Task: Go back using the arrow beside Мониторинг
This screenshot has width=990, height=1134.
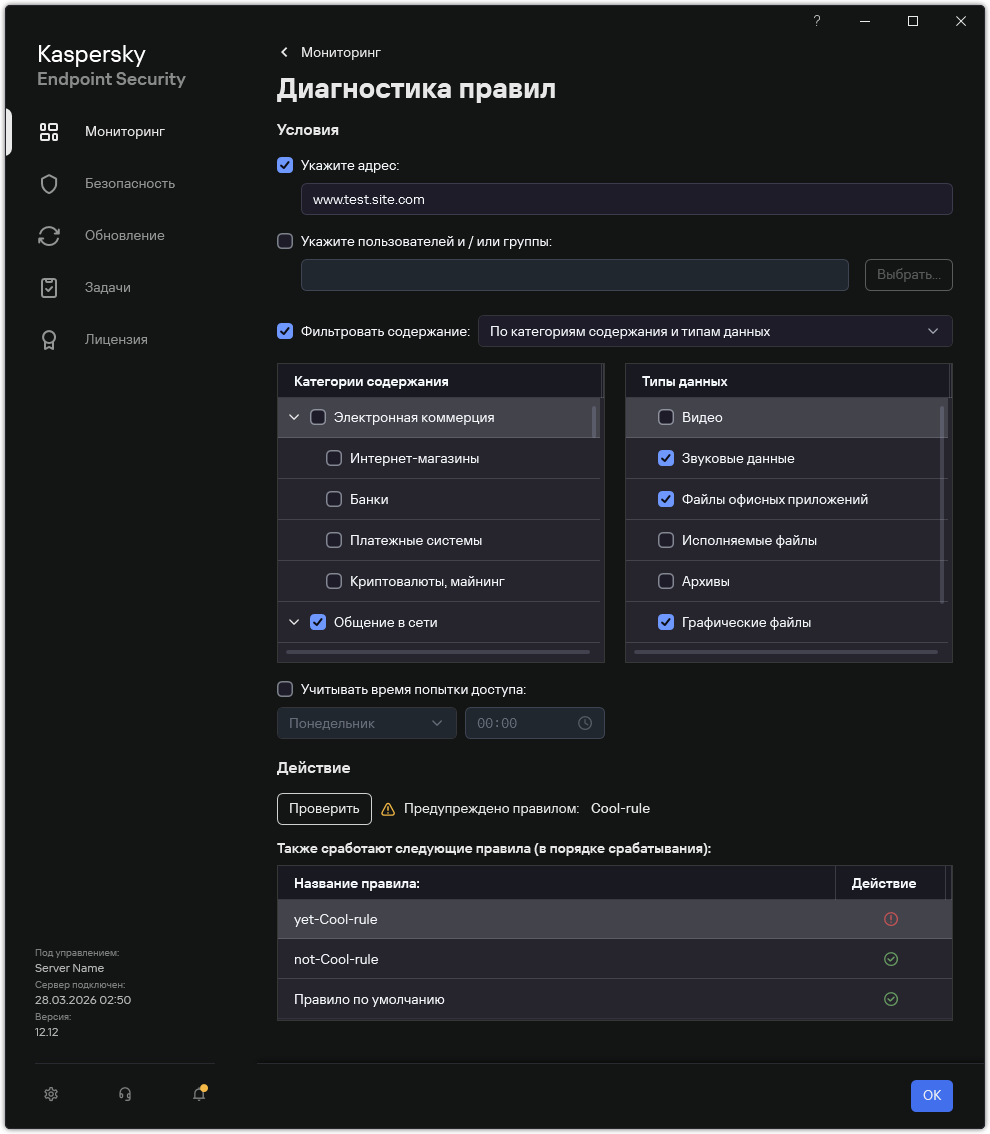Action: (284, 52)
